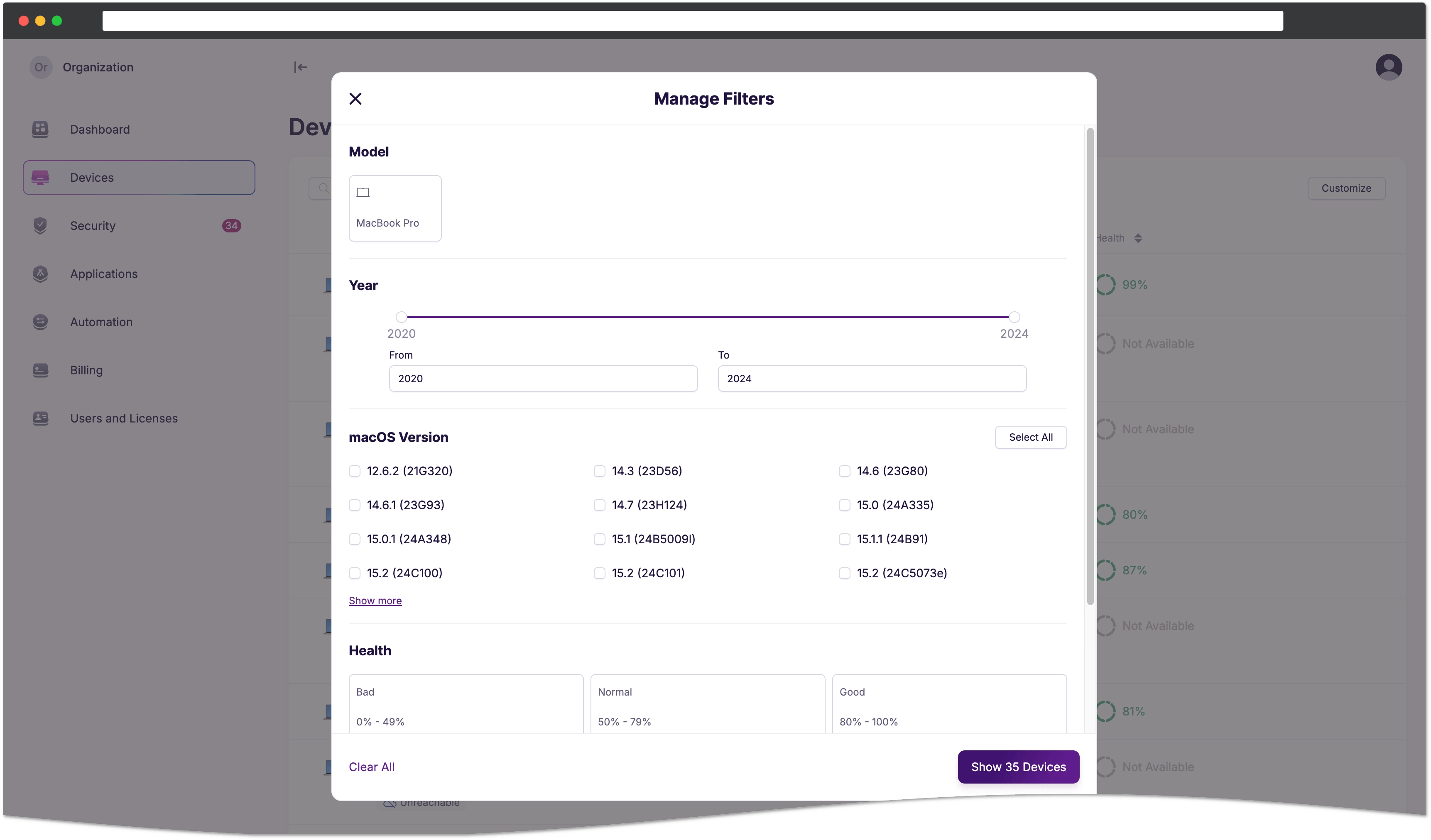Collapse the sidebar with the arrow icon
This screenshot has width=1431, height=840.
click(x=300, y=68)
